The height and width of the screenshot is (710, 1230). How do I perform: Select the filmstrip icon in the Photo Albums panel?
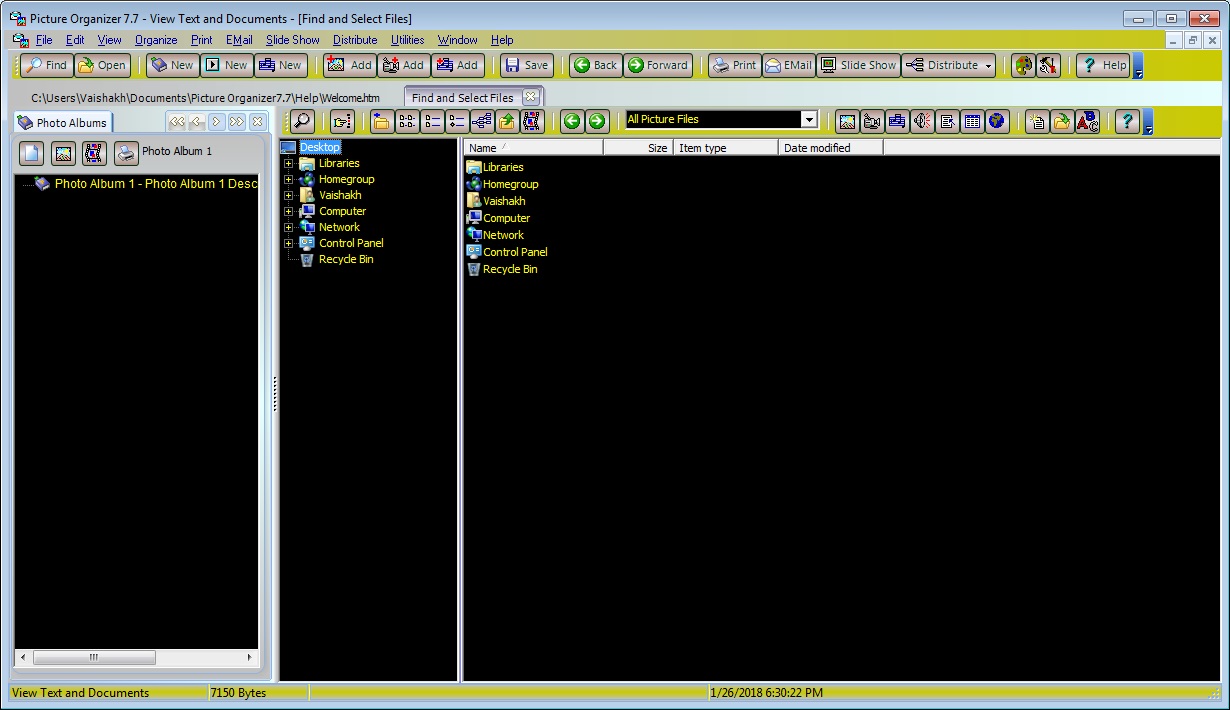(93, 153)
